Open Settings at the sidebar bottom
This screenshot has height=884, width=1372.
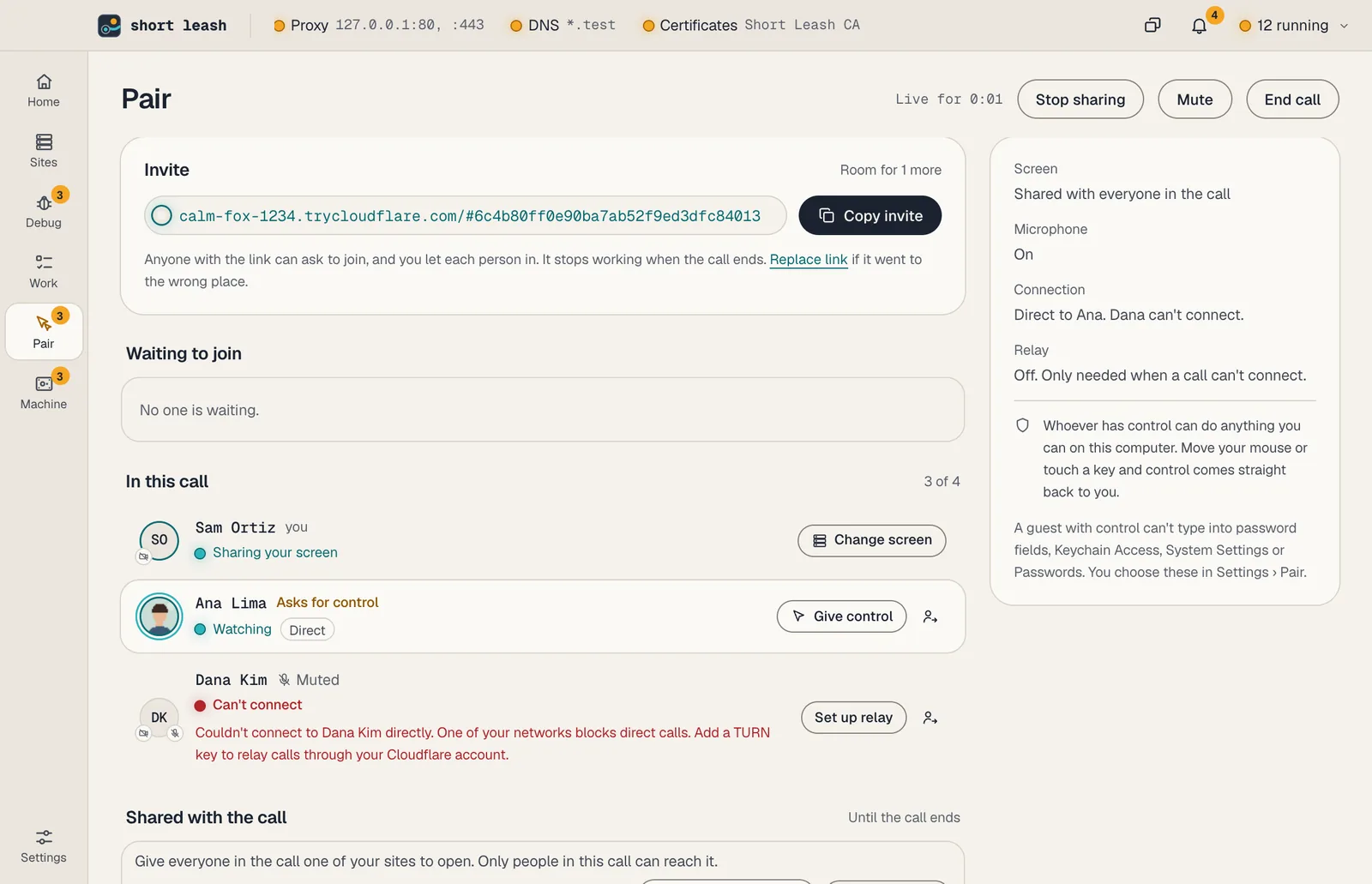(44, 846)
